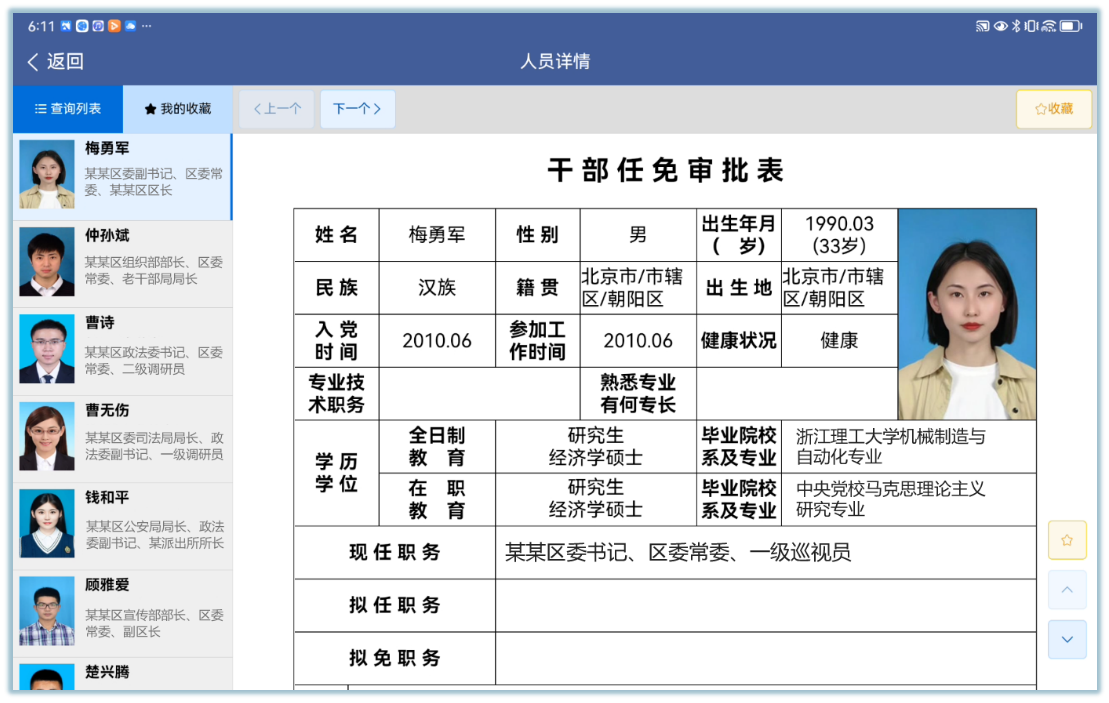The width and height of the screenshot is (1109, 703).
Task: Select 顾雅爱 in the person list
Action: tap(122, 614)
